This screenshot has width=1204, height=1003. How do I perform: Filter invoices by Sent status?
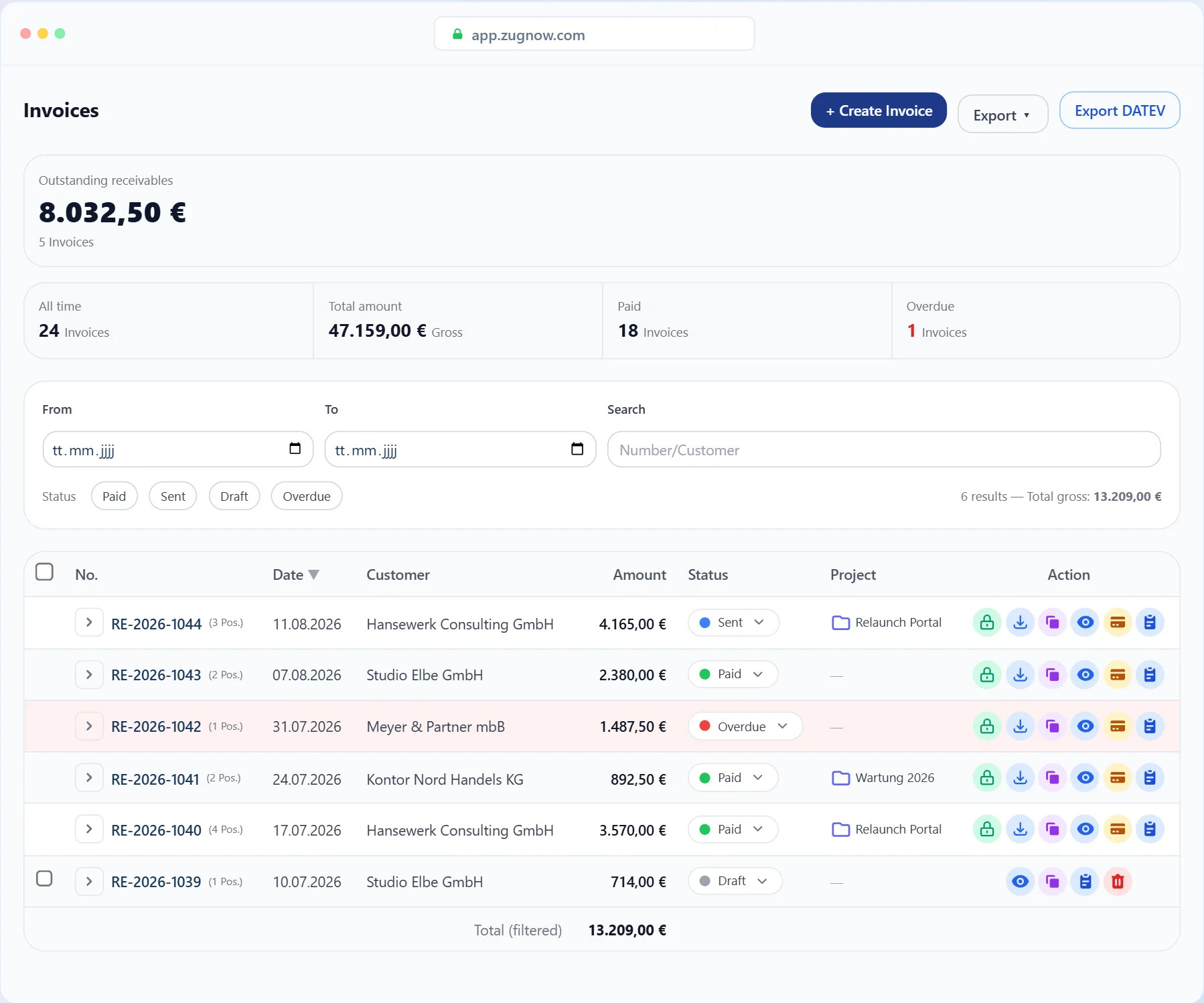pos(173,496)
